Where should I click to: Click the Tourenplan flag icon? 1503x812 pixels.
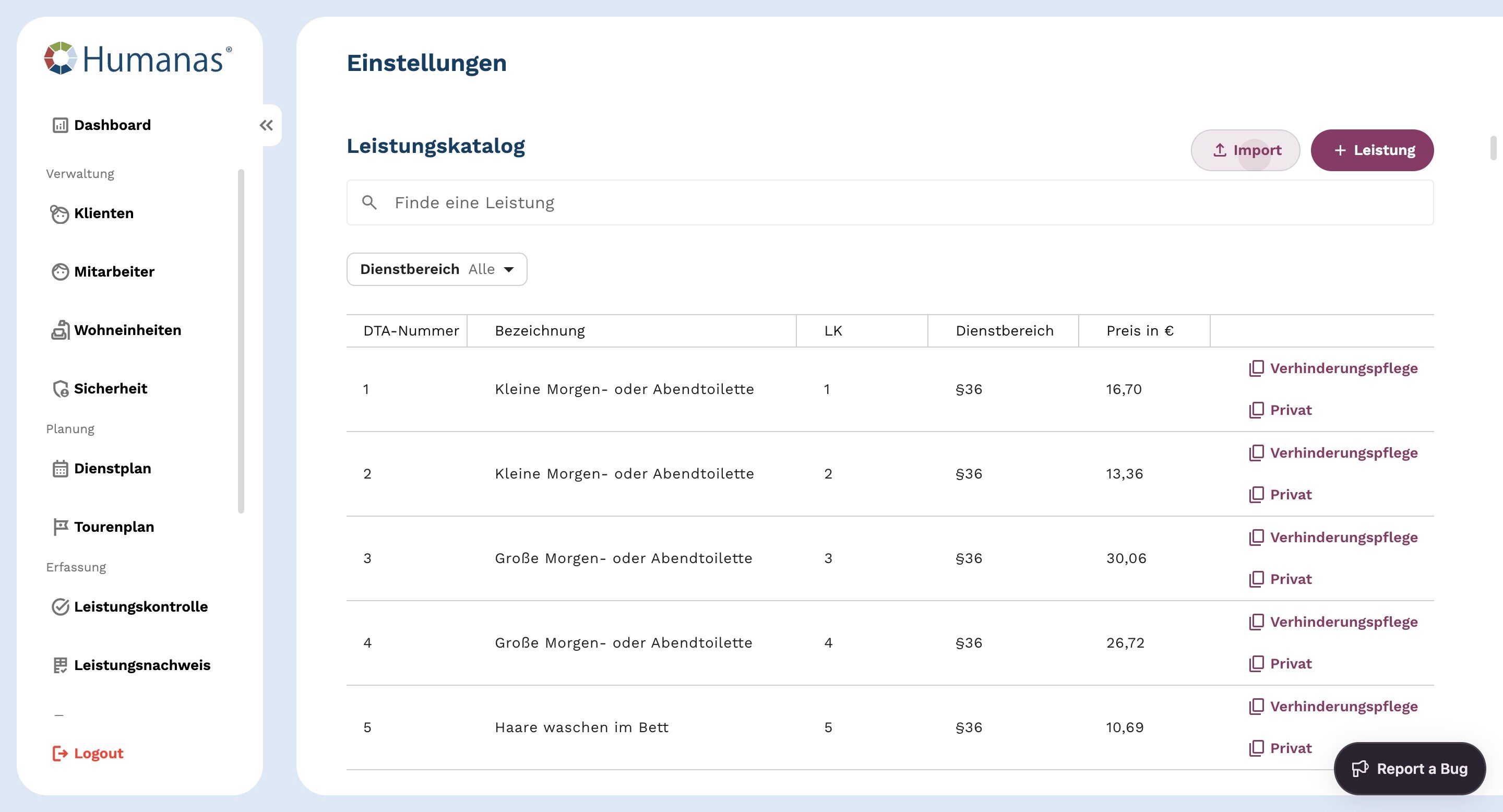click(60, 527)
